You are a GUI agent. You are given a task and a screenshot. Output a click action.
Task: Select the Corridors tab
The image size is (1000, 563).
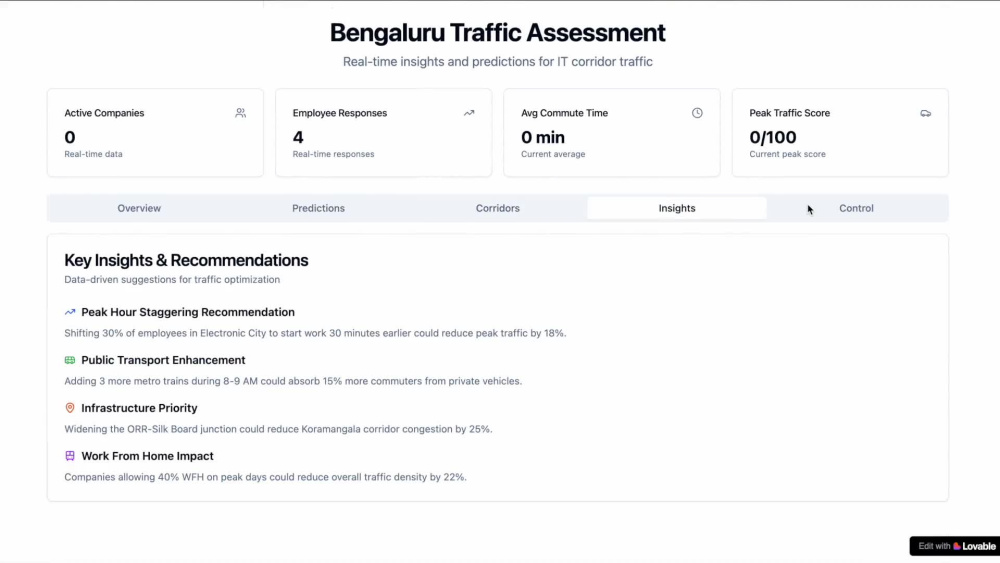[x=497, y=208]
